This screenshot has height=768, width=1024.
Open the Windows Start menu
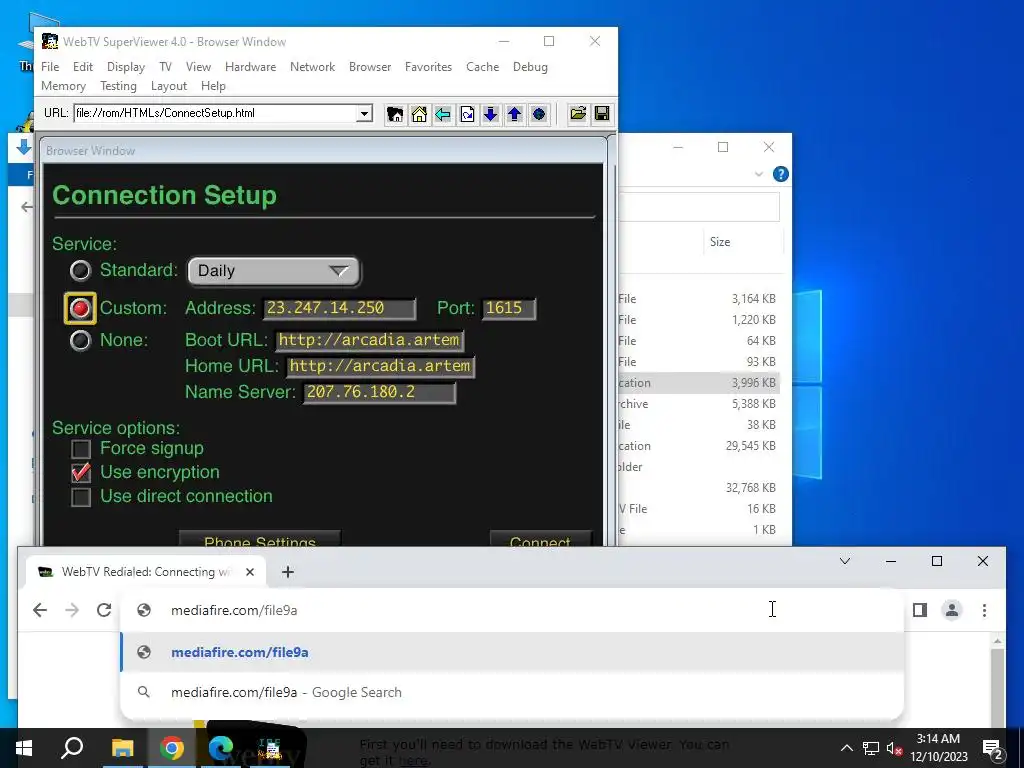click(24, 748)
